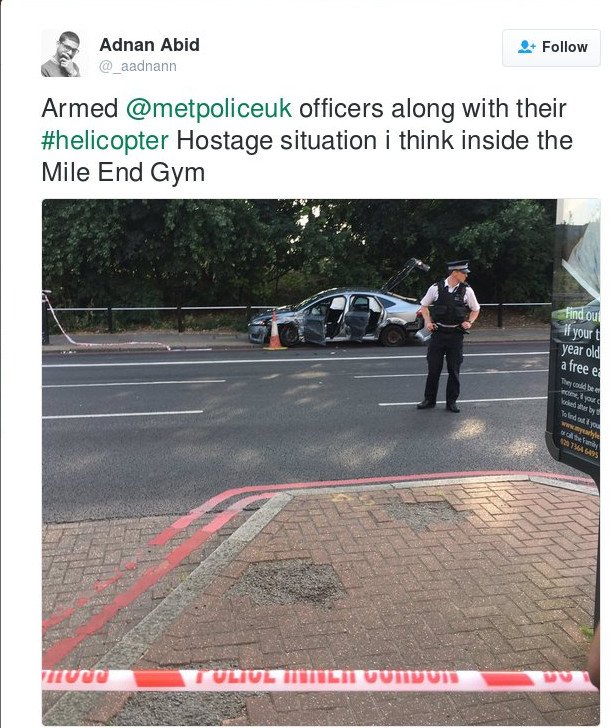Click the orange traffic cone in photo
The image size is (610, 728).
point(274,332)
